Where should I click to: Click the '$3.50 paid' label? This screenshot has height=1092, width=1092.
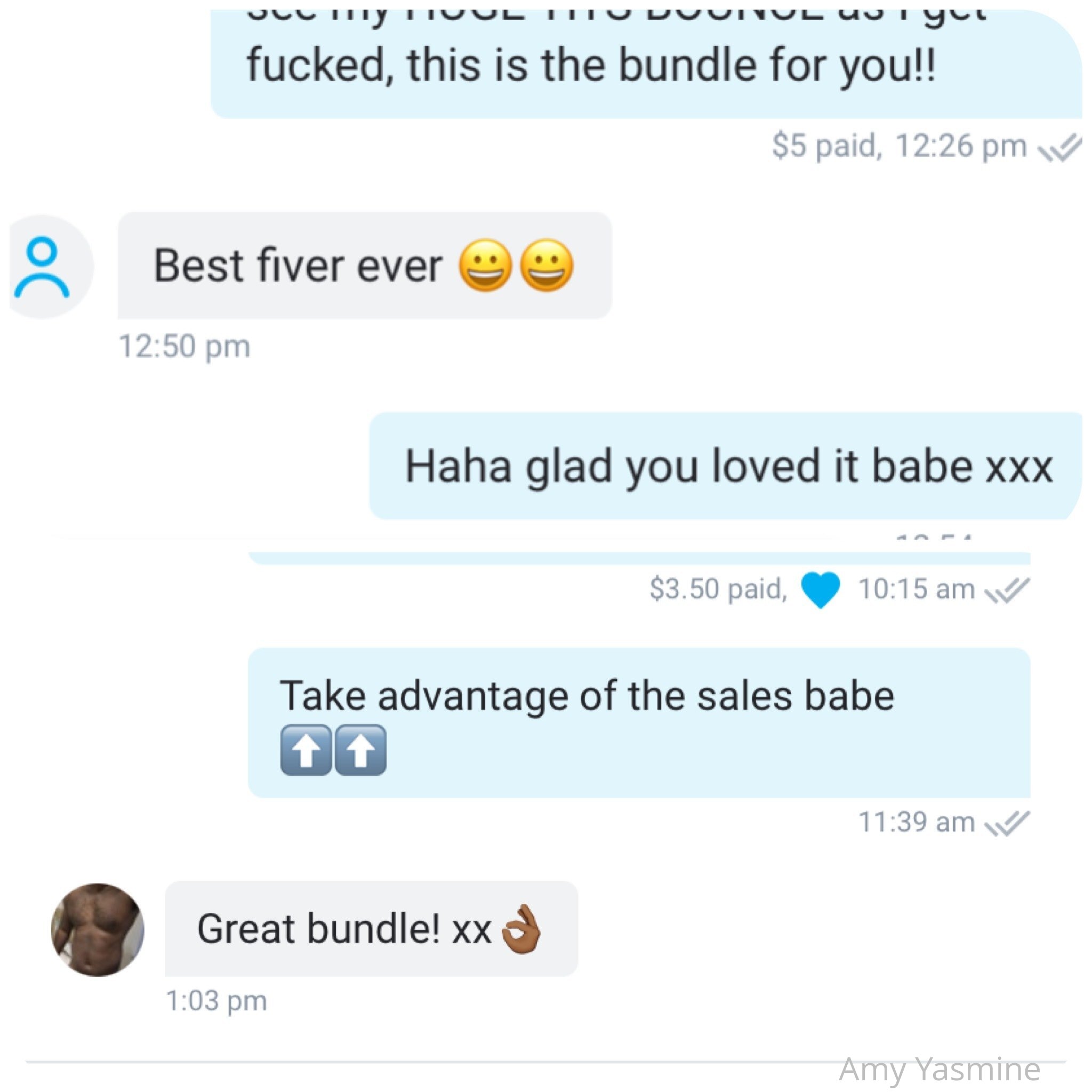tap(718, 589)
